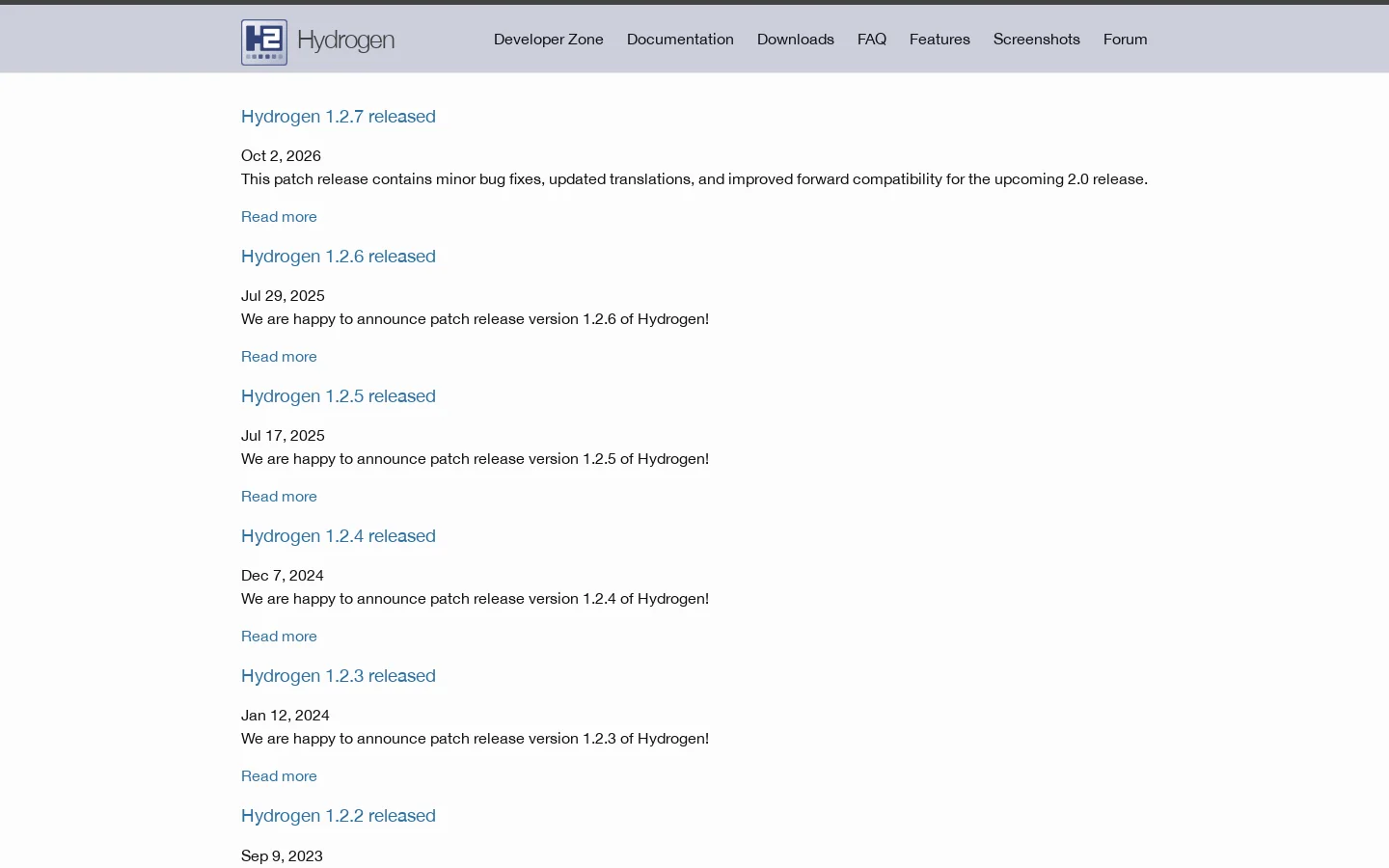Click Read more under Hydrogen 1.2.4

click(279, 637)
